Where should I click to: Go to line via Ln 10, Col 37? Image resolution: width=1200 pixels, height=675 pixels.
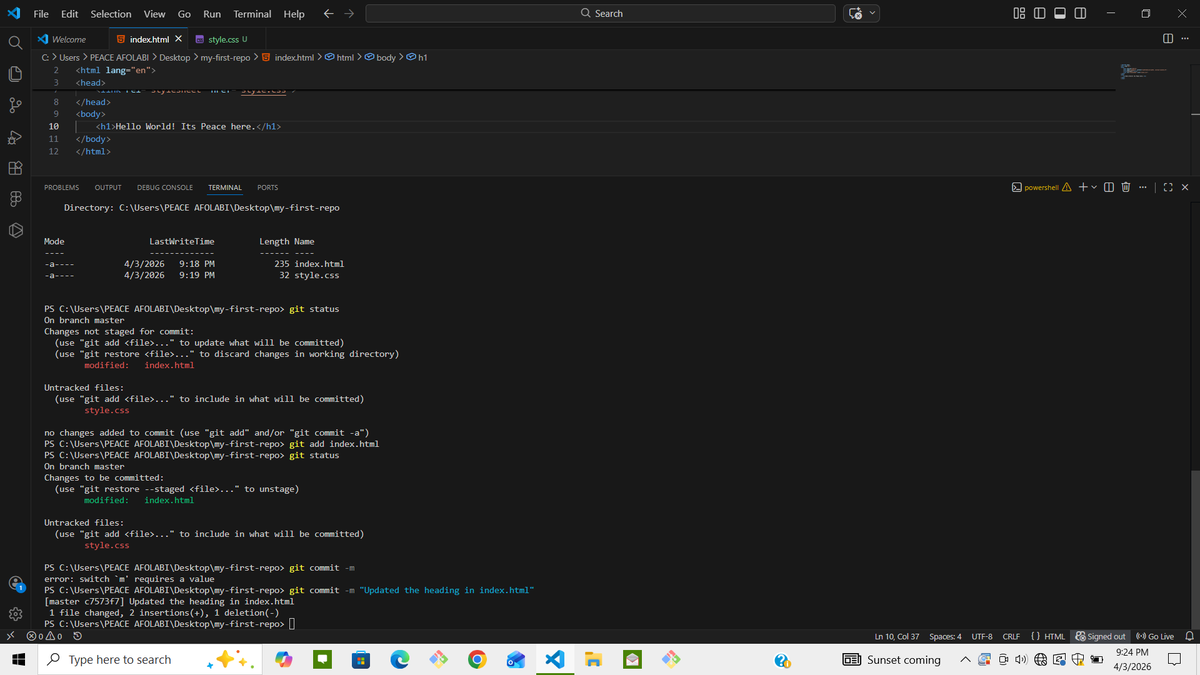coord(896,636)
